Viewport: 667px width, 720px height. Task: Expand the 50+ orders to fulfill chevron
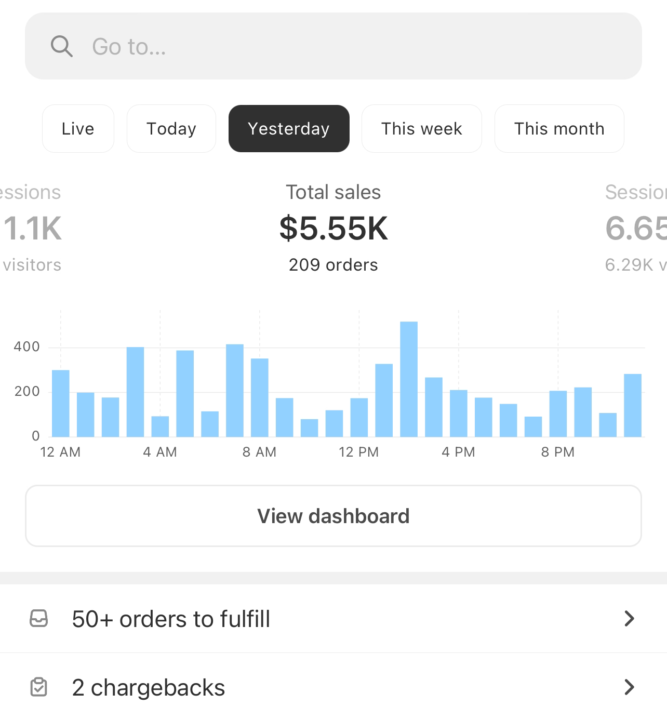629,619
